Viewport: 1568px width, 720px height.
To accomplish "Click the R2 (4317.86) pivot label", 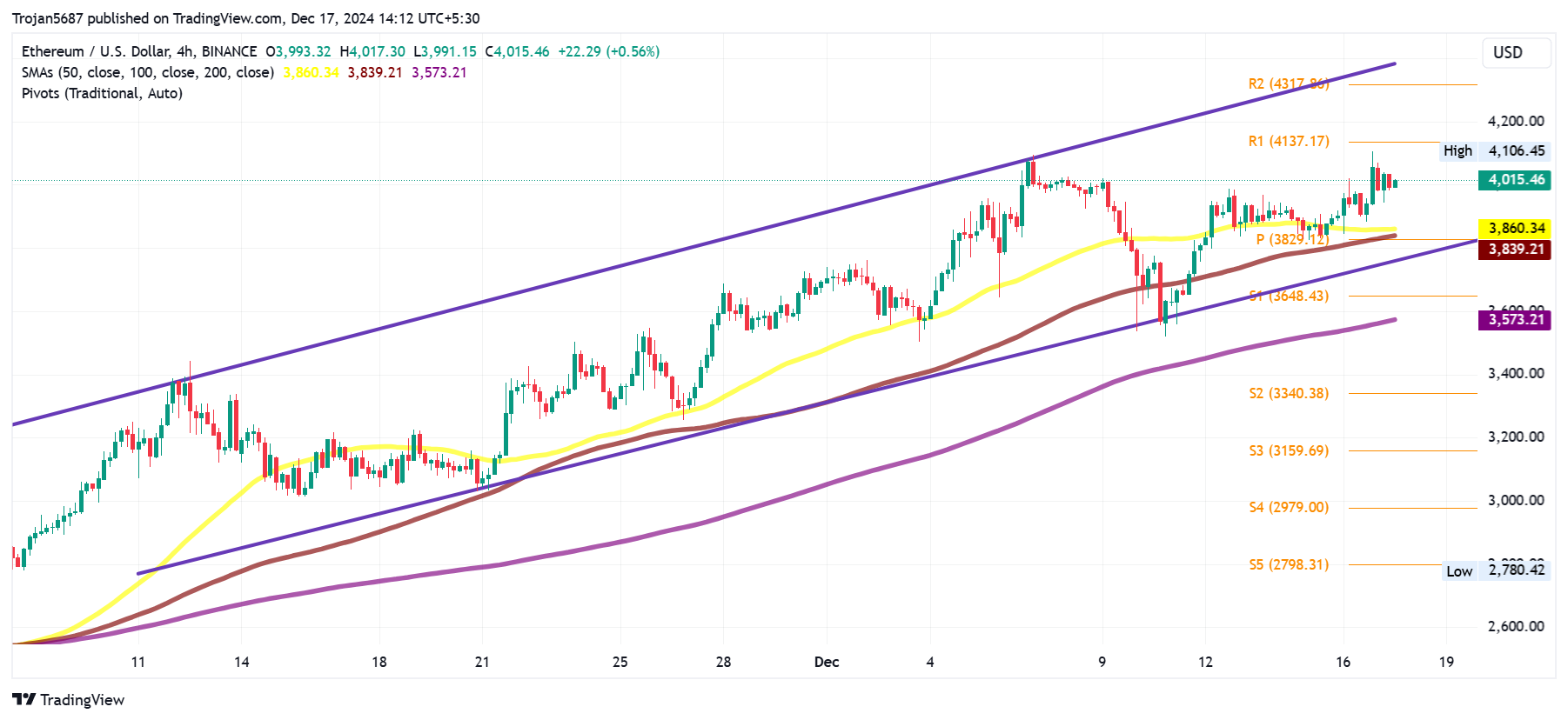I will click(1289, 83).
